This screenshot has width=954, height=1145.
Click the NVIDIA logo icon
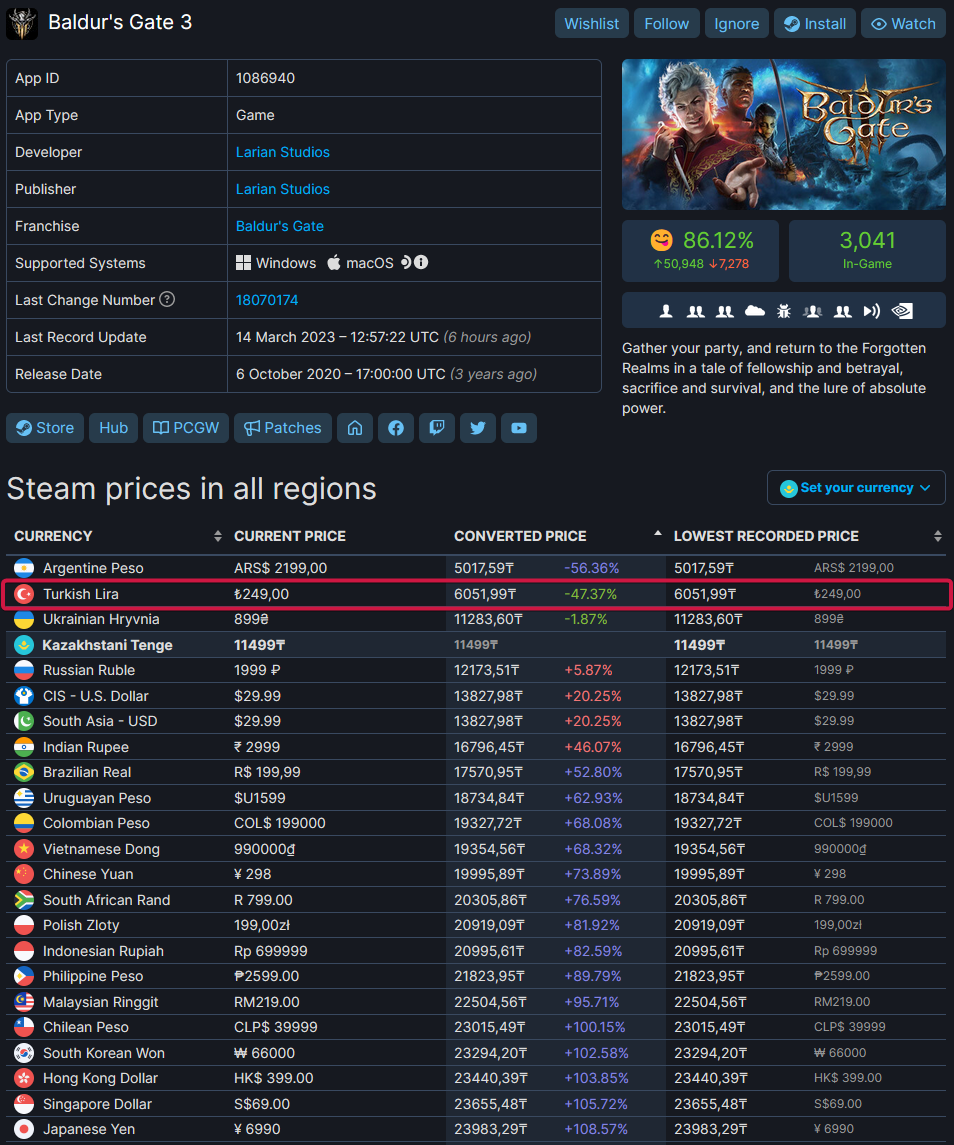point(902,312)
